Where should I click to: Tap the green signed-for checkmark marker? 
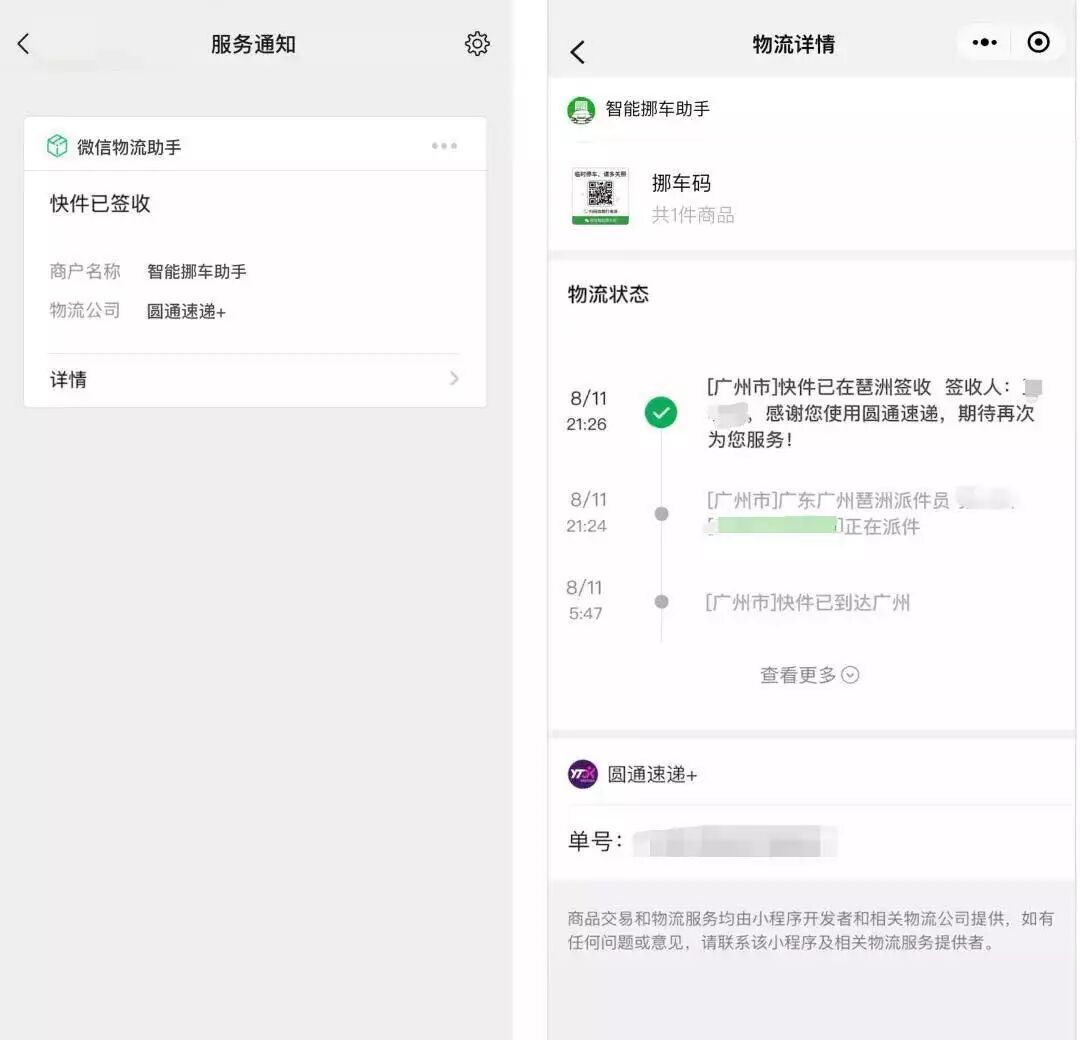[x=661, y=413]
